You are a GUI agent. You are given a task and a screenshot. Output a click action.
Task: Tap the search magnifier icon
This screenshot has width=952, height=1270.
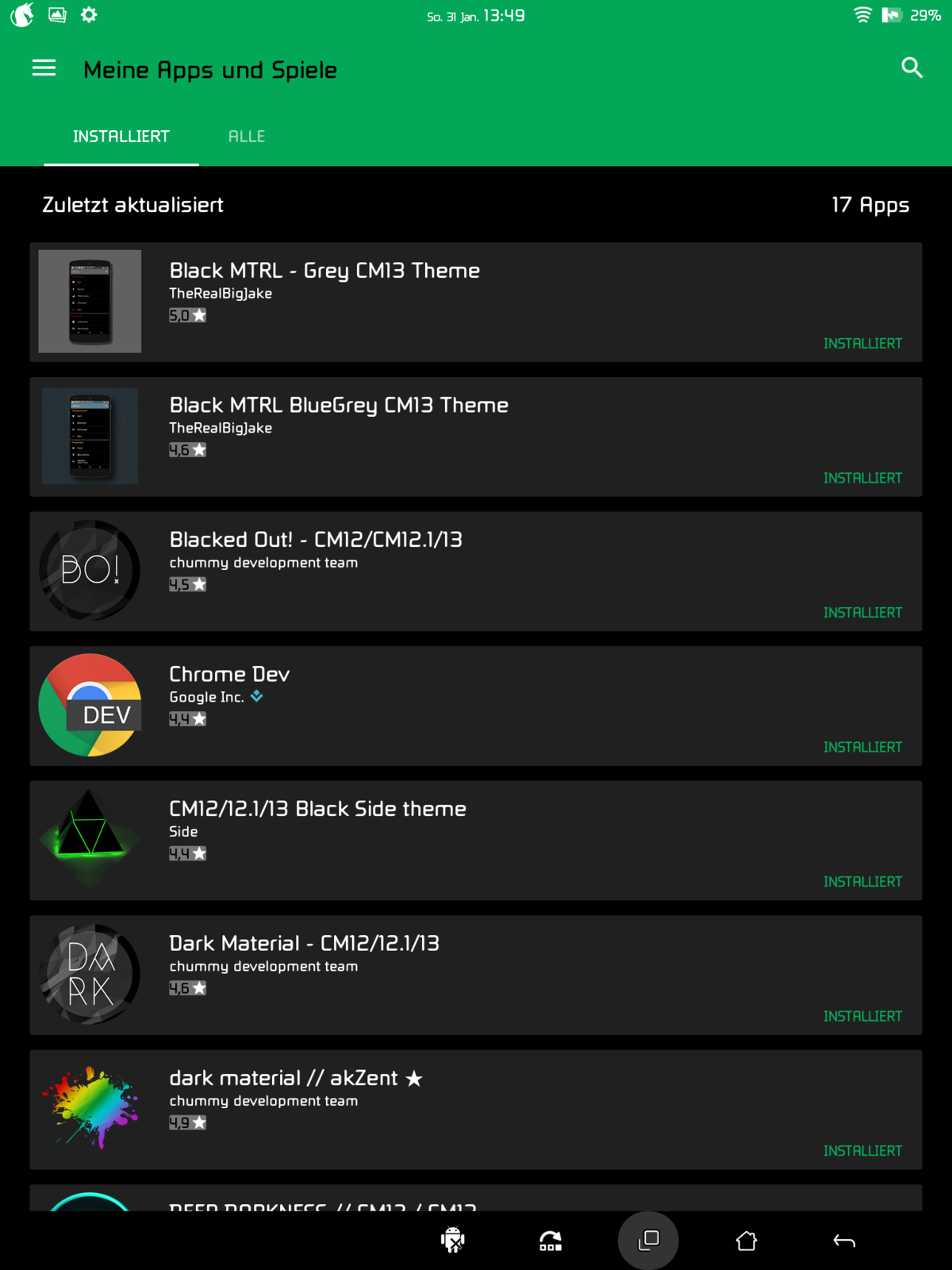click(912, 68)
